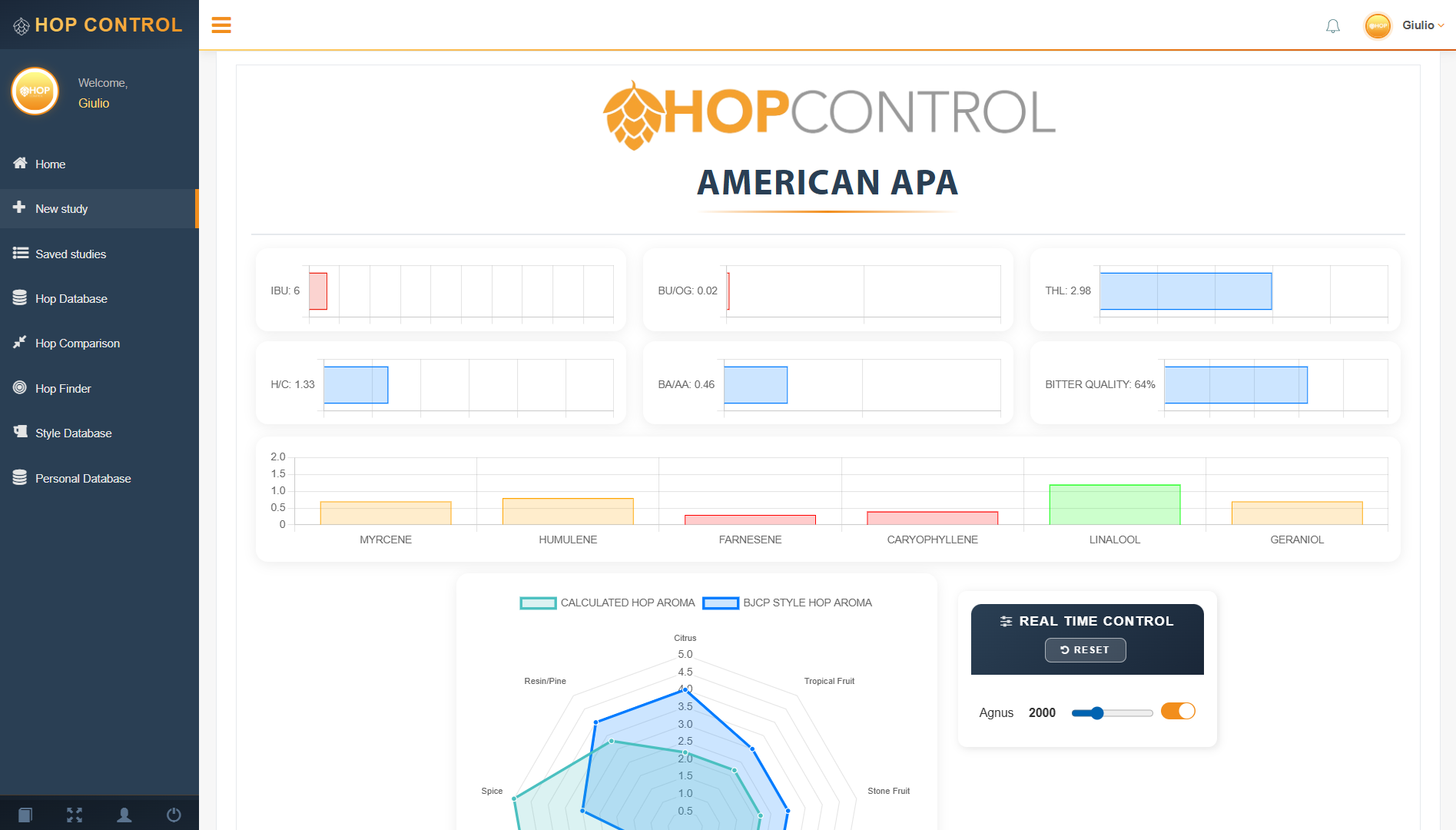Click the user profile icon in footer
The width and height of the screenshot is (1456, 830).
click(124, 815)
